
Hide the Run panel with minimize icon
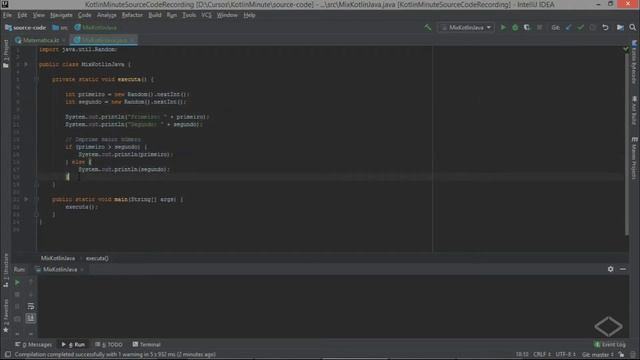pyautogui.click(x=623, y=269)
